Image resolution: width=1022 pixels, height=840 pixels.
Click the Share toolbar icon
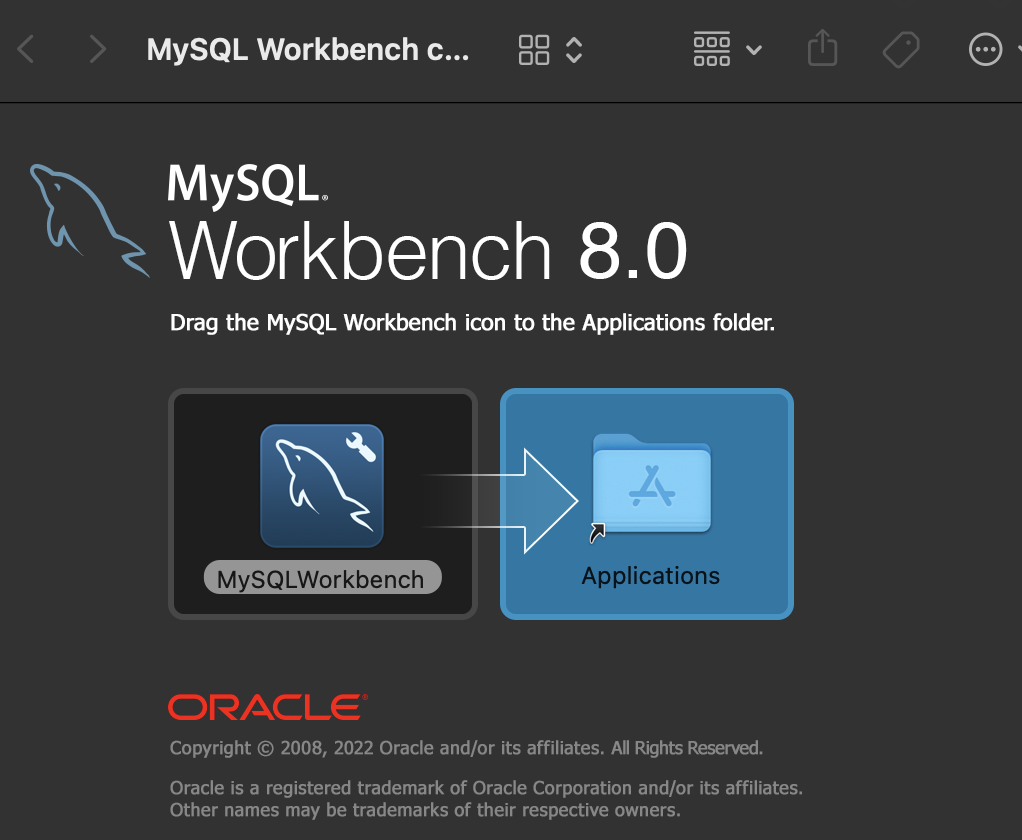point(823,48)
